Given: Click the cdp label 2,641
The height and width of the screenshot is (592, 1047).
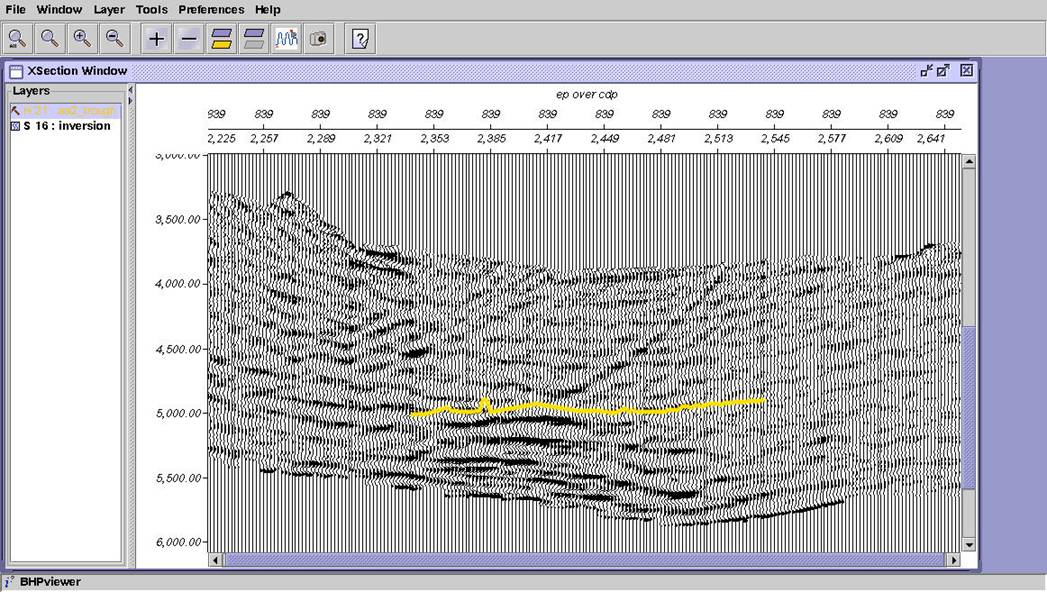Looking at the screenshot, I should click(x=931, y=139).
